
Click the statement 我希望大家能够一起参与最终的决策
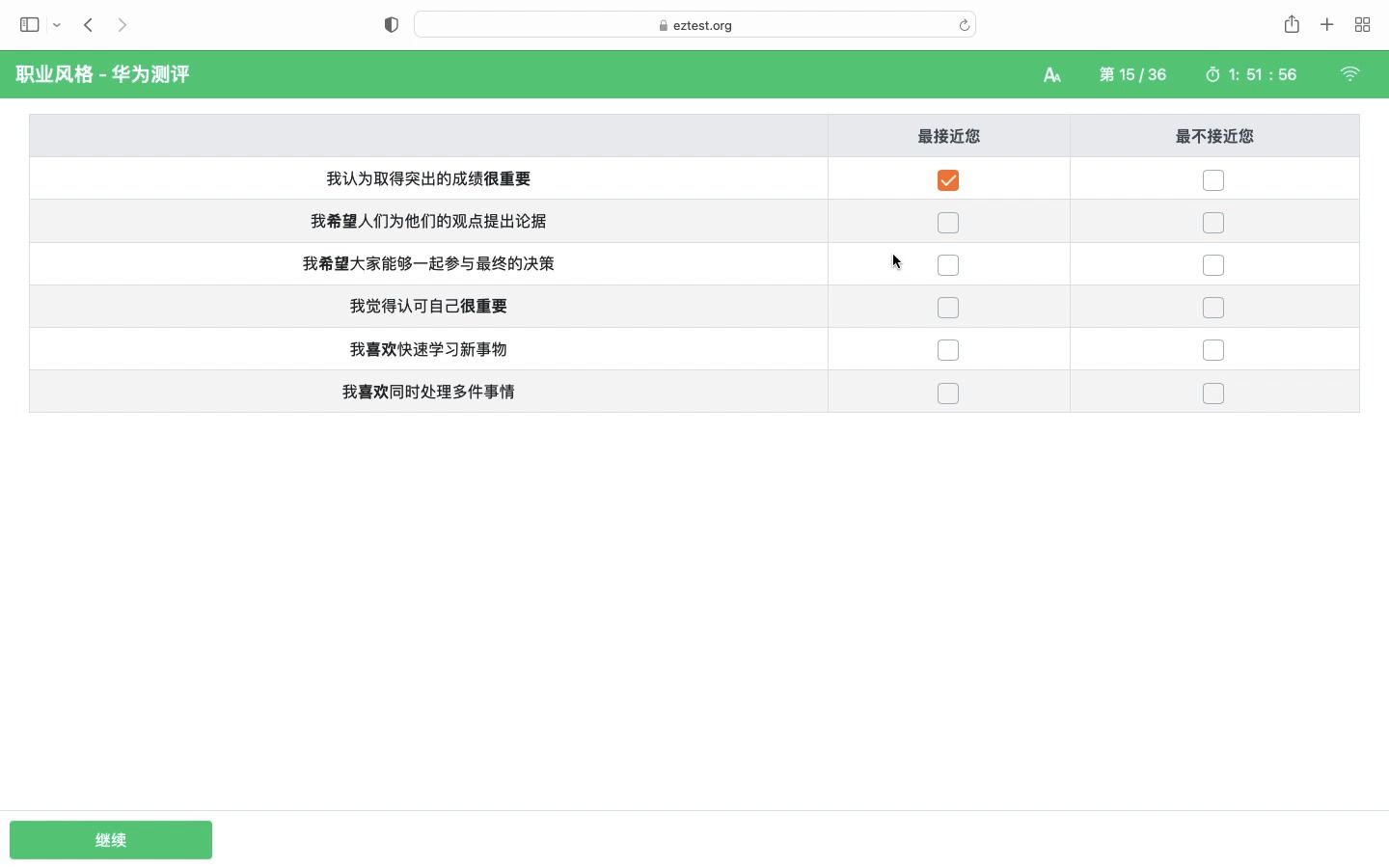pos(428,263)
